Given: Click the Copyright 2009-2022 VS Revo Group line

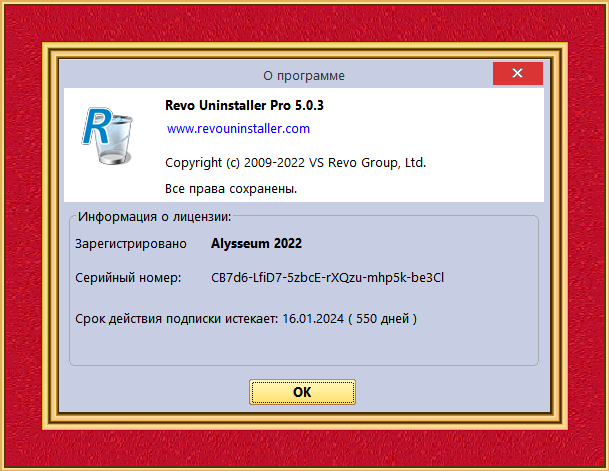Looking at the screenshot, I should tap(296, 163).
